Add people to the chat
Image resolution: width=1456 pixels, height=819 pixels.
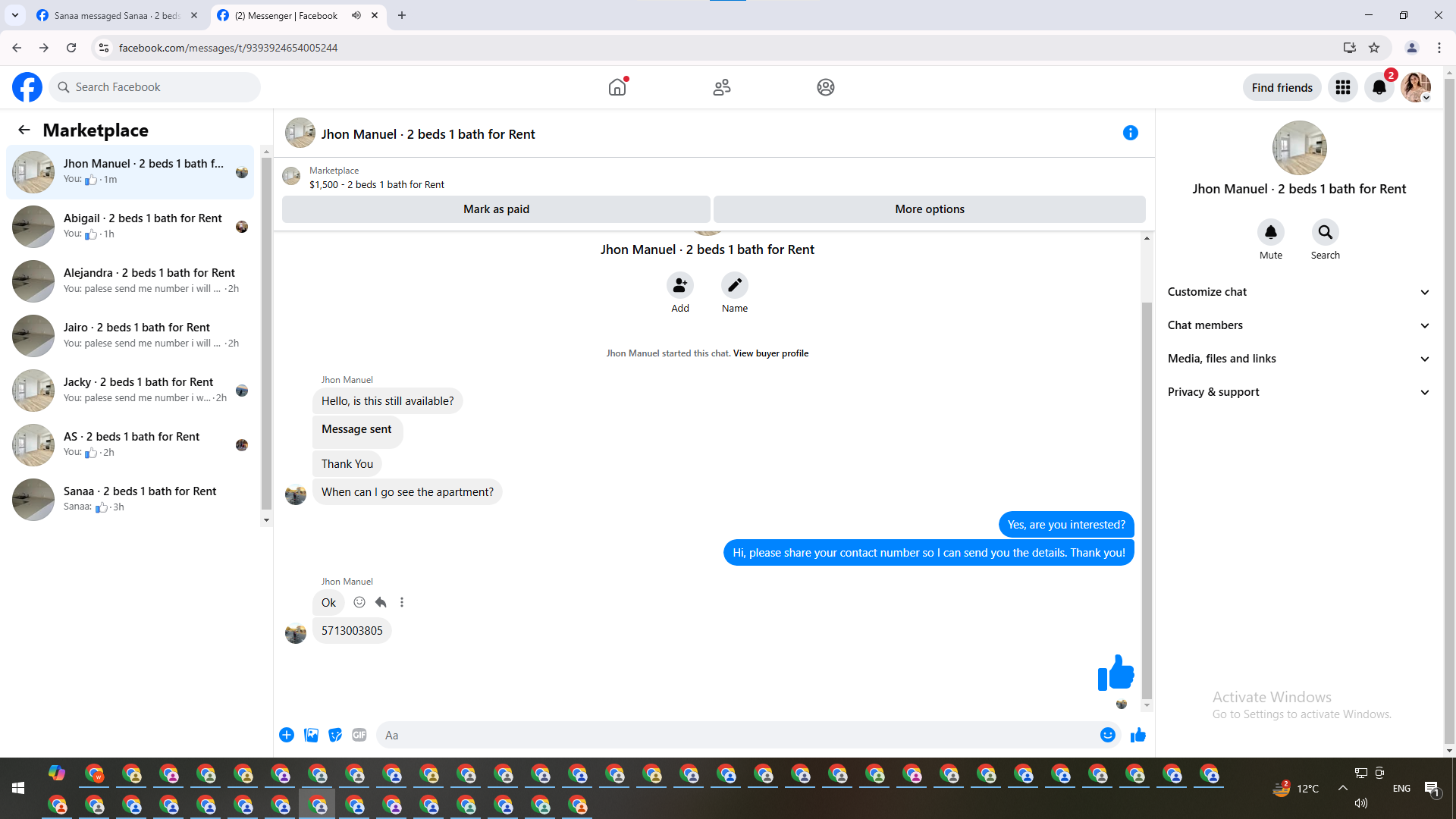680,285
